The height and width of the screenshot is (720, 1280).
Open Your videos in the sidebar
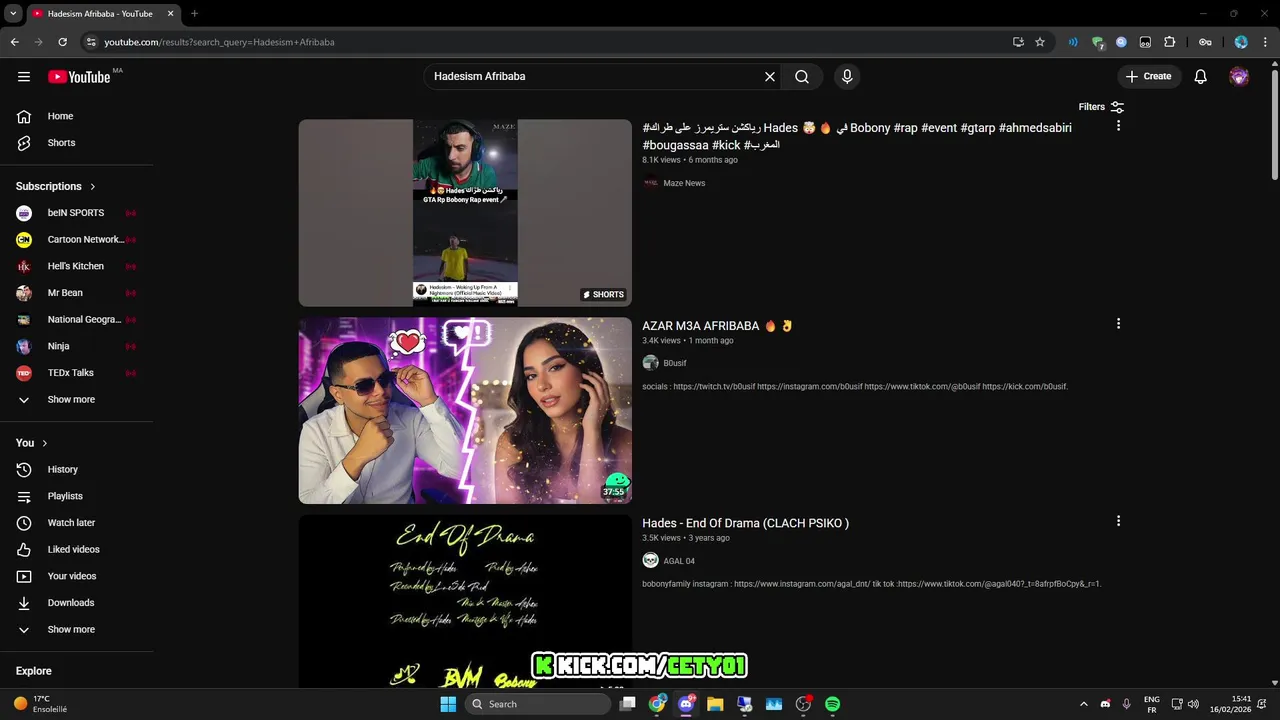[76, 576]
